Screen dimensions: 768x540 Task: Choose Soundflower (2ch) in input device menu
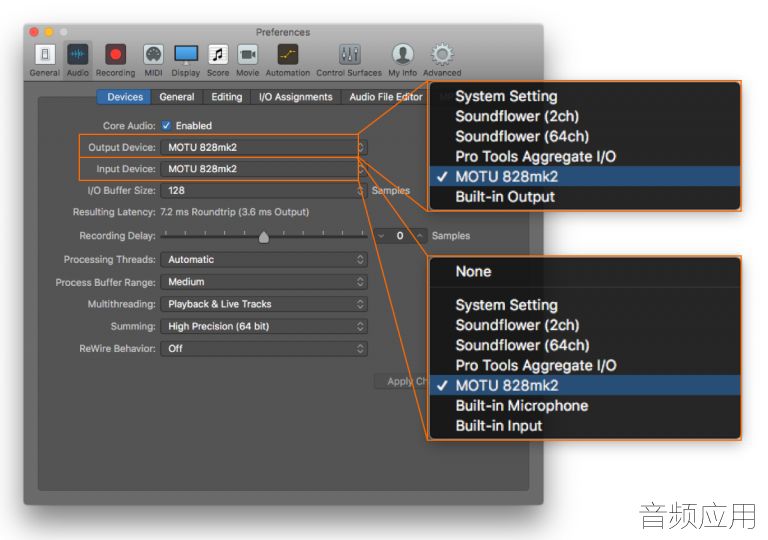(x=585, y=325)
